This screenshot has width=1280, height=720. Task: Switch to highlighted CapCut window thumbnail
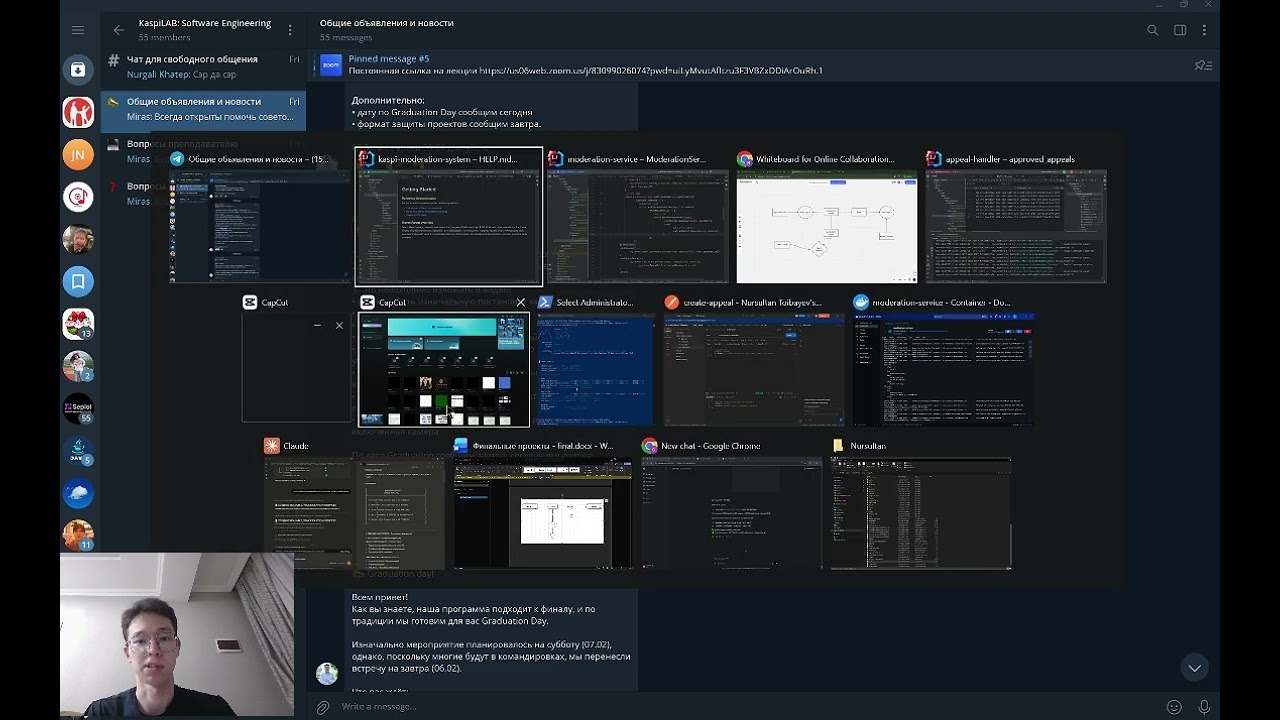444,362
